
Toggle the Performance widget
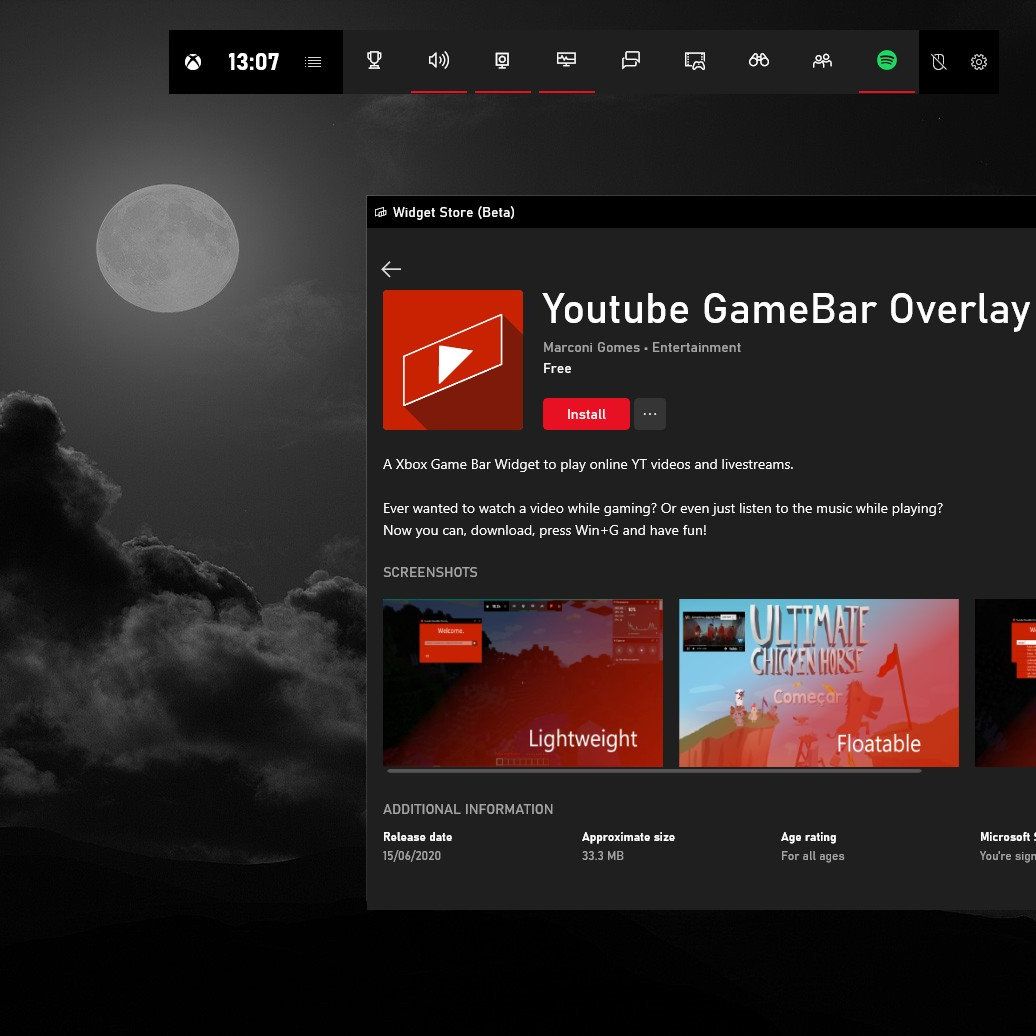coord(566,60)
